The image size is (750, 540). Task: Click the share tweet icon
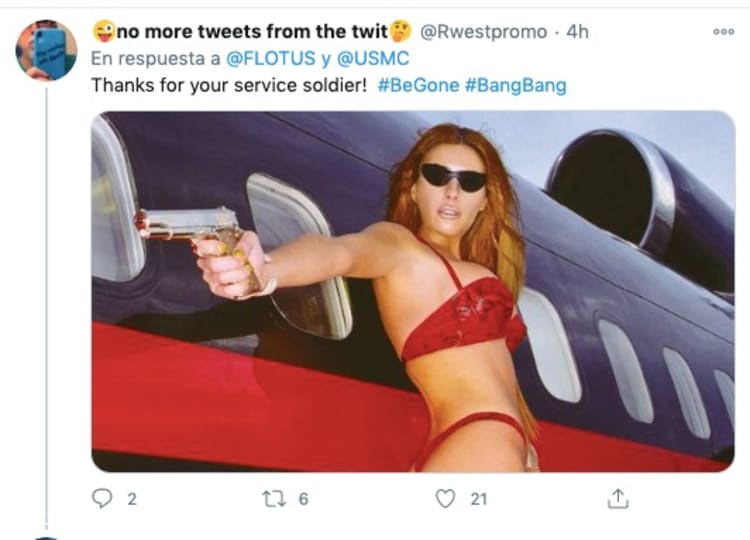pos(619,497)
